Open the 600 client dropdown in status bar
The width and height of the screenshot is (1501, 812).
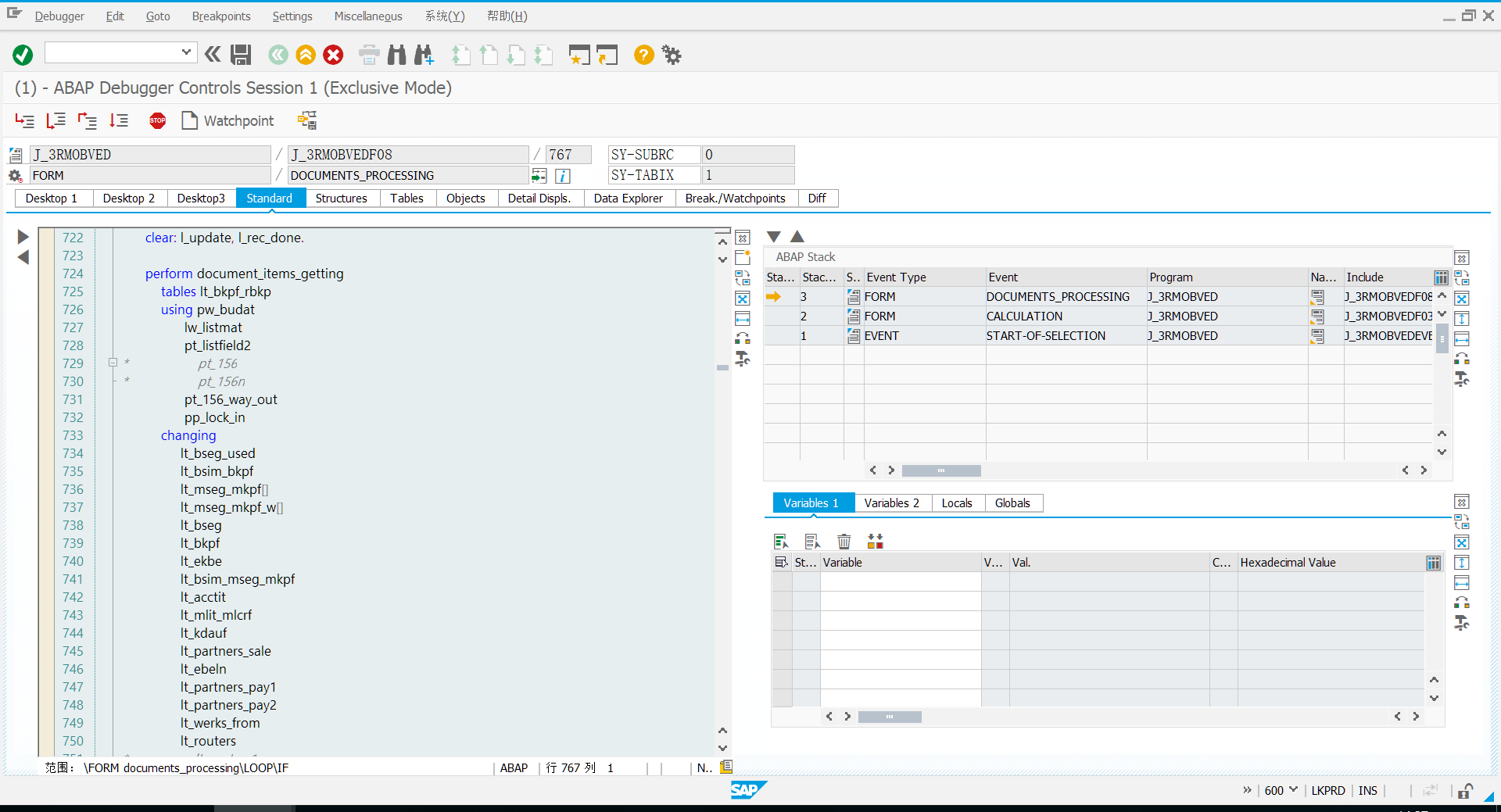1293,790
